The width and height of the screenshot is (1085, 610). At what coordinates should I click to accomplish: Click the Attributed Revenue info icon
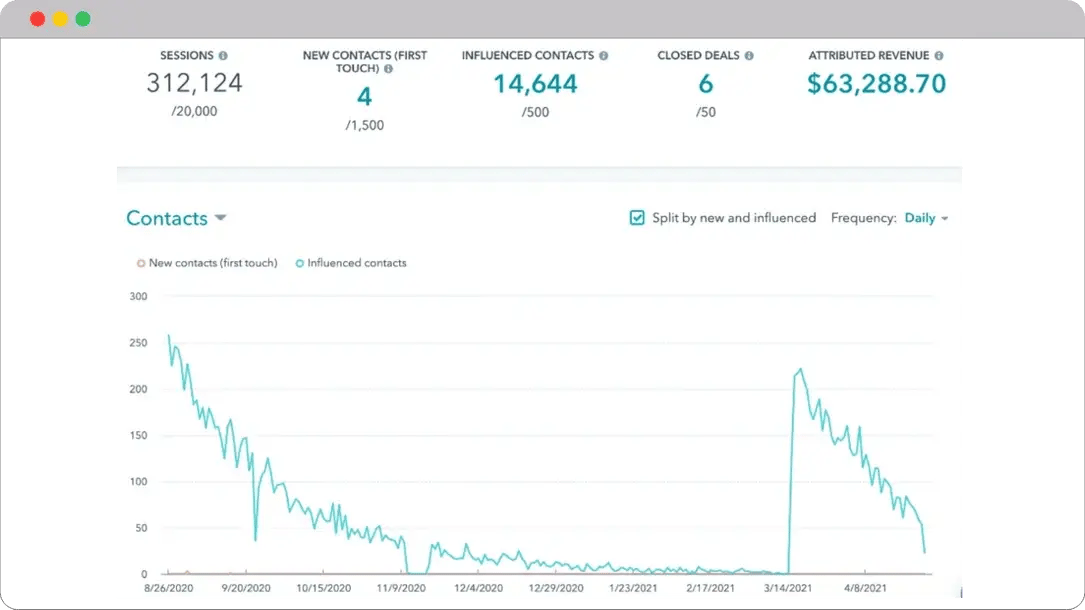tap(936, 56)
